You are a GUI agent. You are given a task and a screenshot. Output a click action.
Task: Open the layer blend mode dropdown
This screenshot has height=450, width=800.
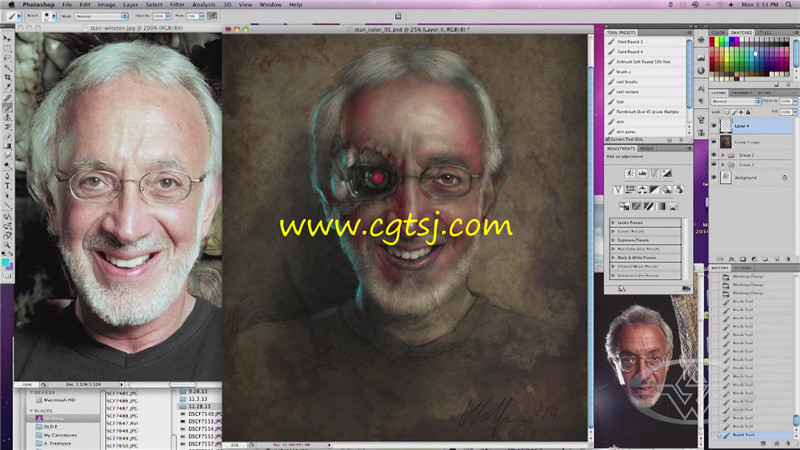click(736, 102)
